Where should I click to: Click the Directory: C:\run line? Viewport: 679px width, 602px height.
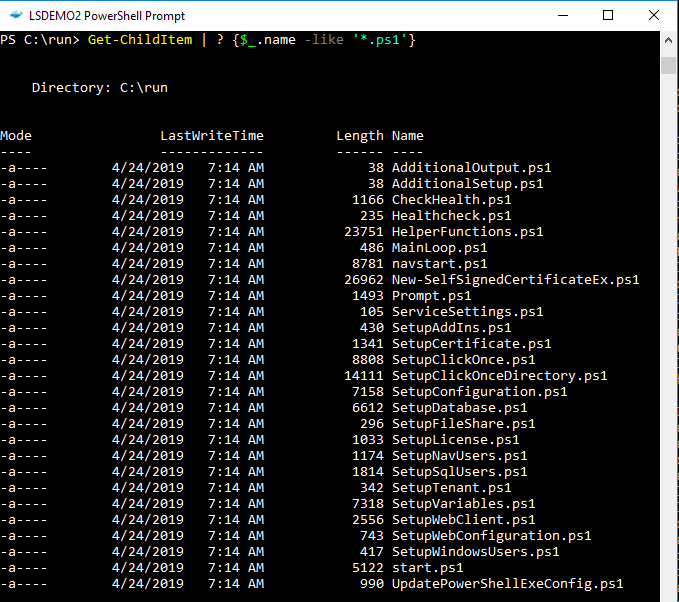[x=100, y=88]
